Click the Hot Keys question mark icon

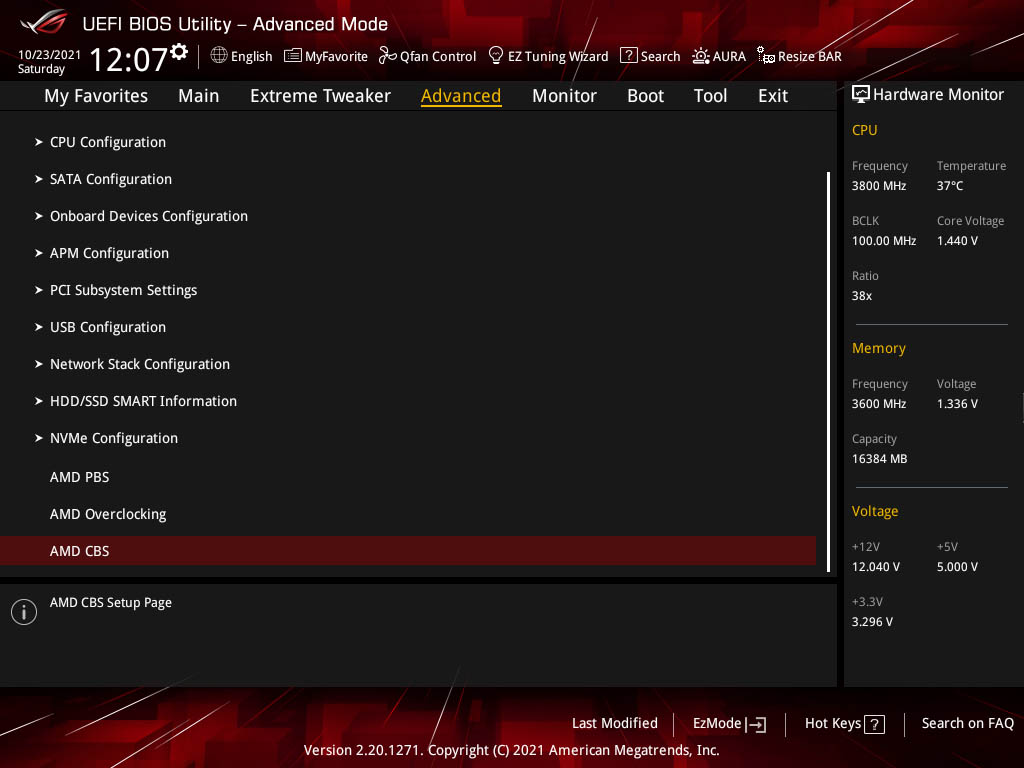coord(874,724)
